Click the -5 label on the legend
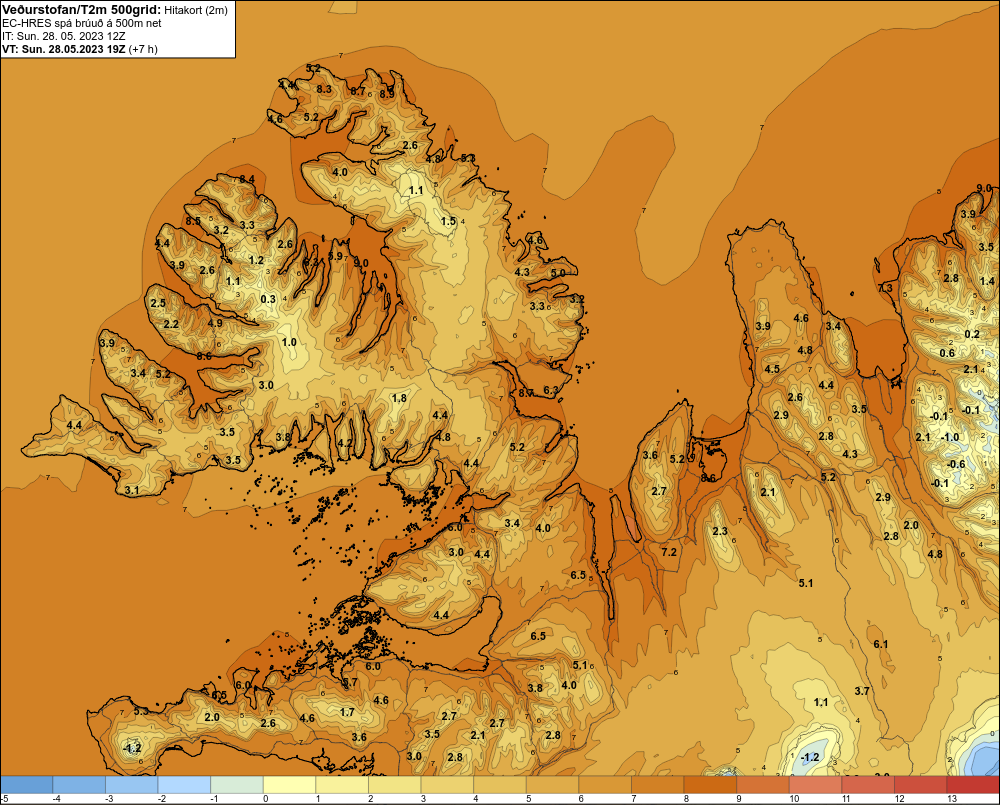The image size is (1000, 805). point(5,799)
